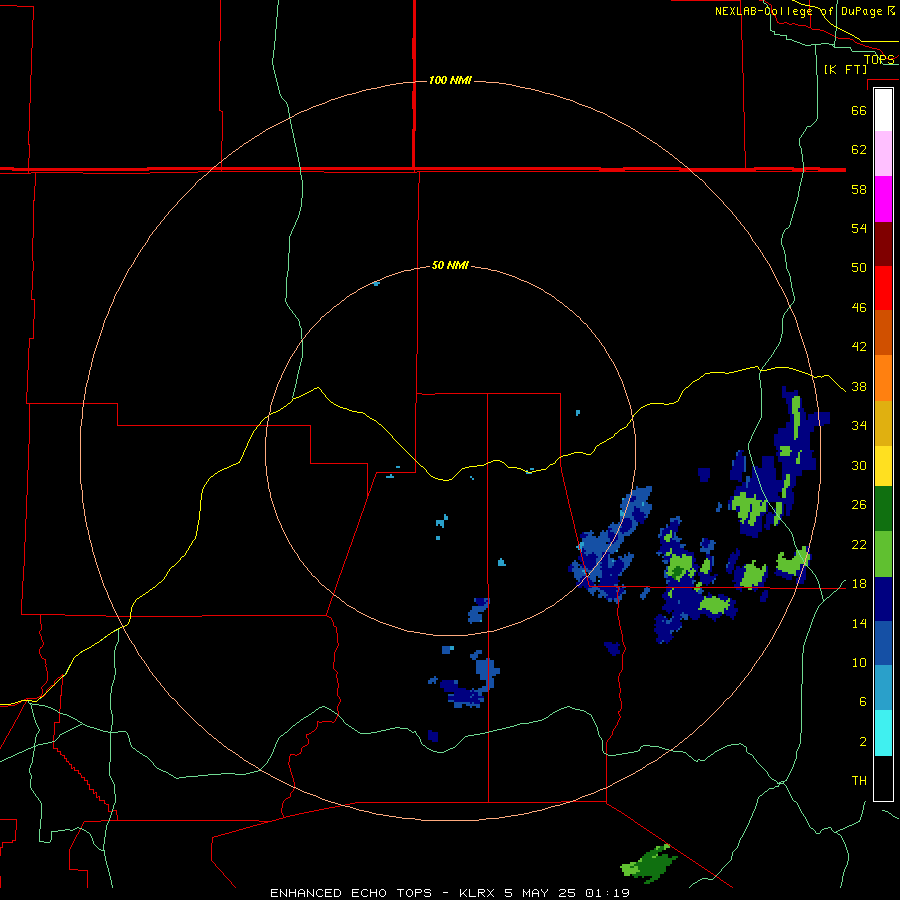Click the white swatch in the tops legend

[883, 110]
